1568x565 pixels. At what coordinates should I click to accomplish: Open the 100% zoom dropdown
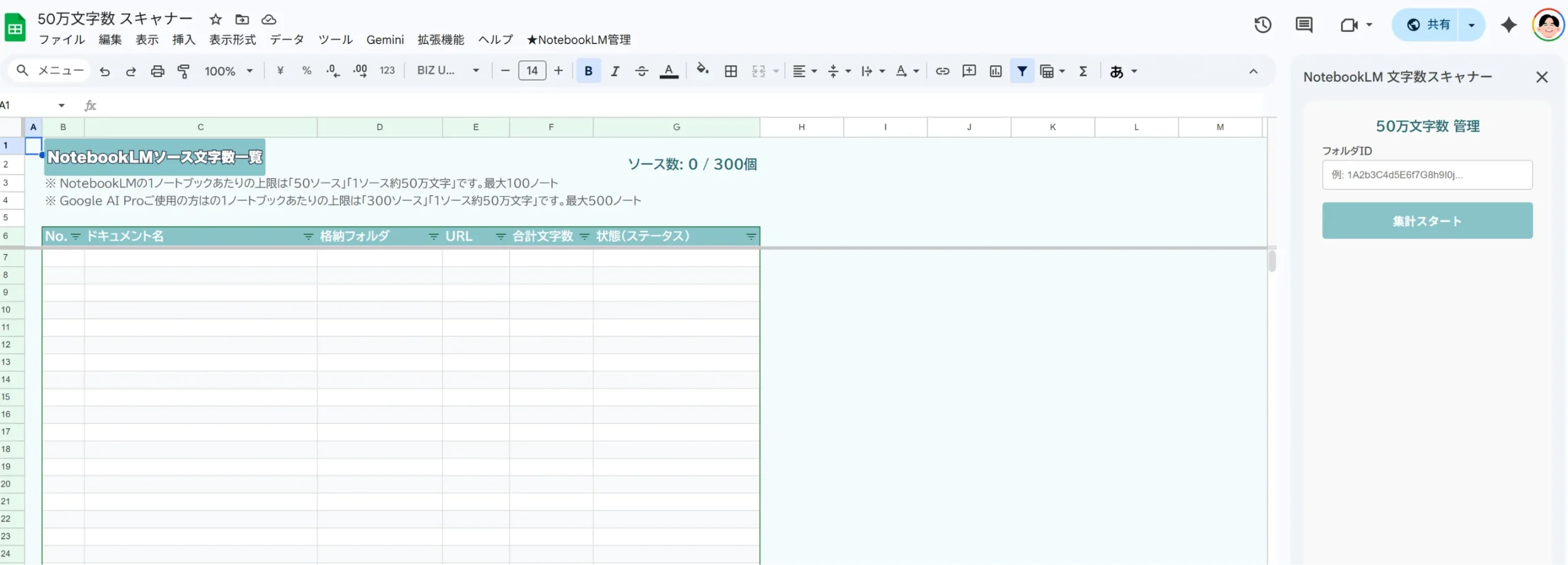coord(228,71)
